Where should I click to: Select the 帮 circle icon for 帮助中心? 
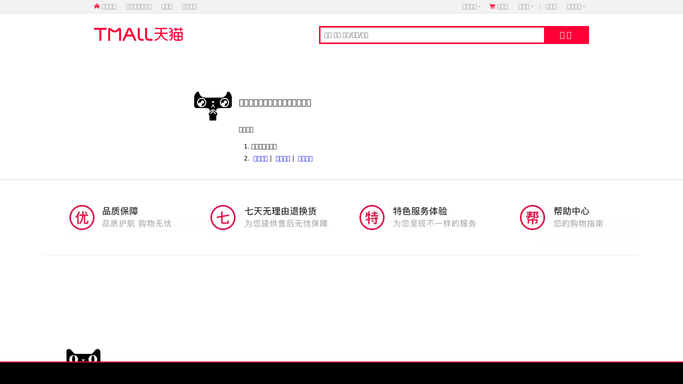click(532, 217)
